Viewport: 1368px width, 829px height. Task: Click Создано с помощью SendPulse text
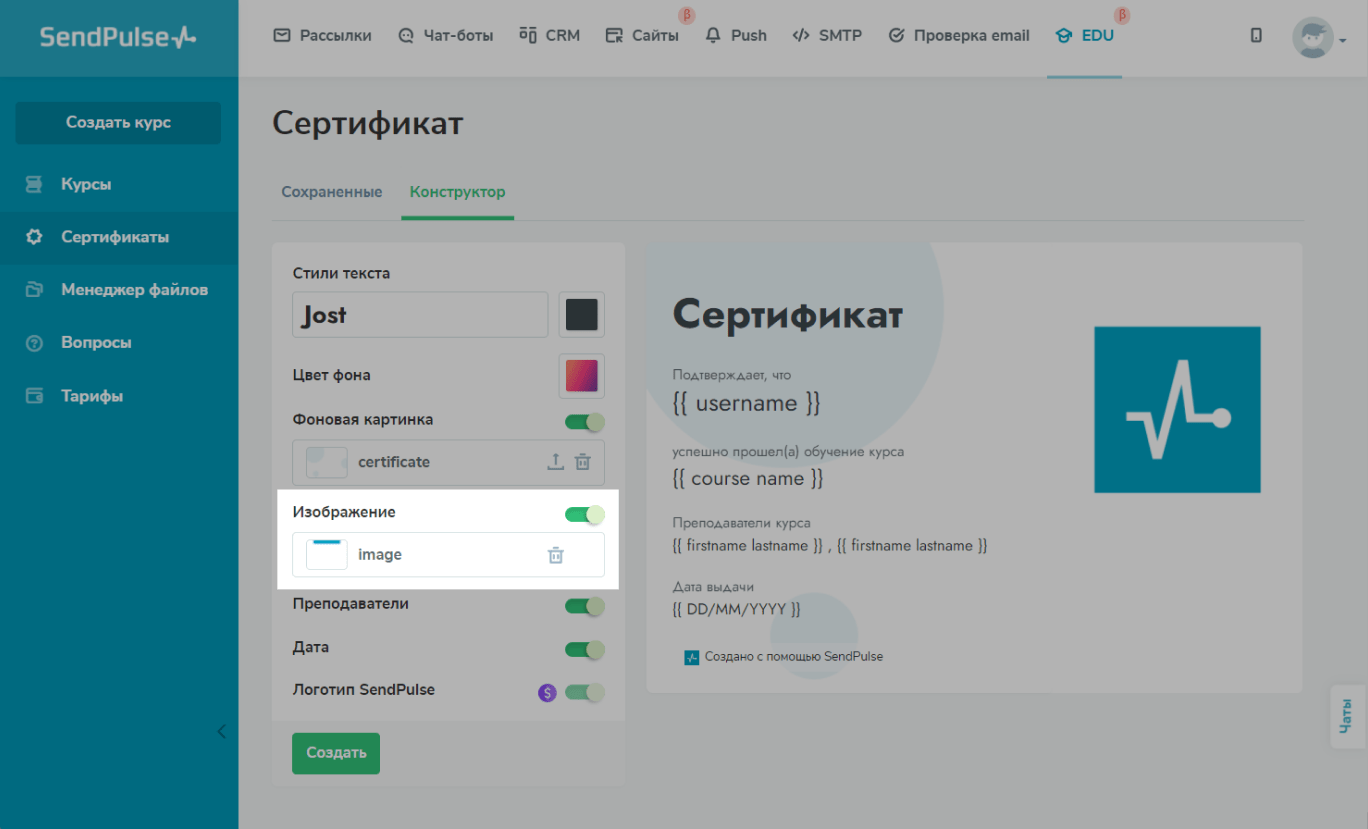[794, 658]
